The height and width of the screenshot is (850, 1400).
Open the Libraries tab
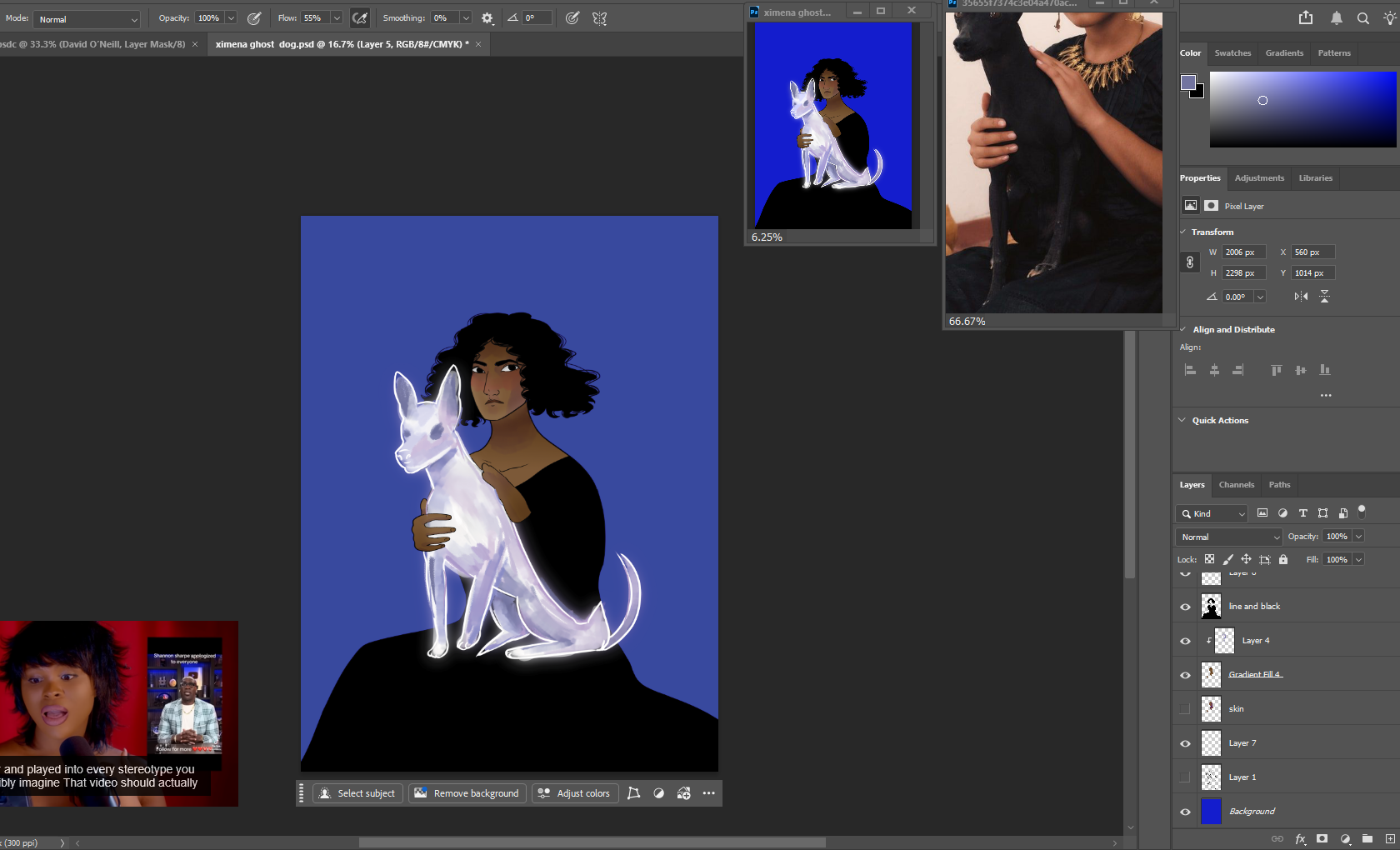(1315, 177)
